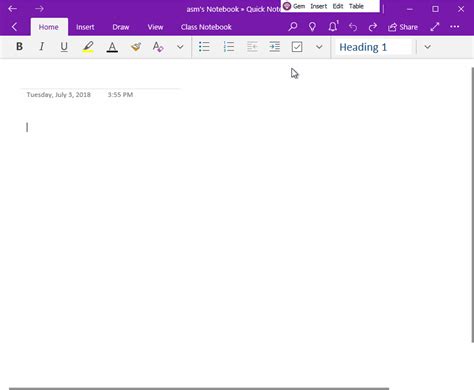
Task: Toggle italic formatting
Action: (41, 47)
